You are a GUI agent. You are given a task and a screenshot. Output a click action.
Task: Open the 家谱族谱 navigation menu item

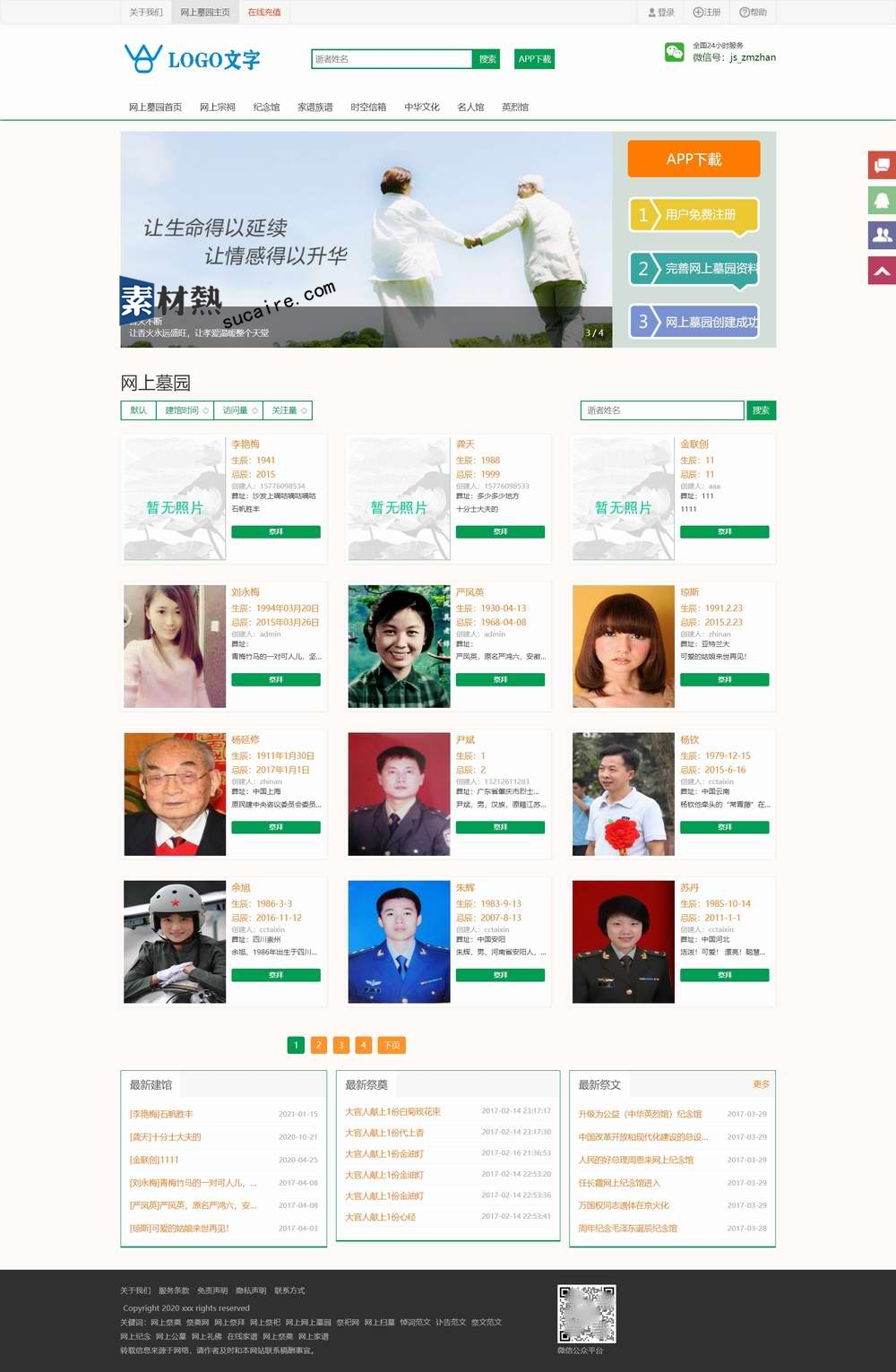pos(314,108)
